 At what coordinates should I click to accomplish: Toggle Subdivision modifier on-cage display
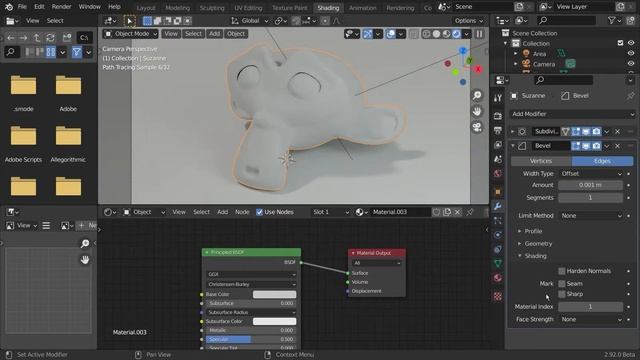pyautogui.click(x=565, y=131)
